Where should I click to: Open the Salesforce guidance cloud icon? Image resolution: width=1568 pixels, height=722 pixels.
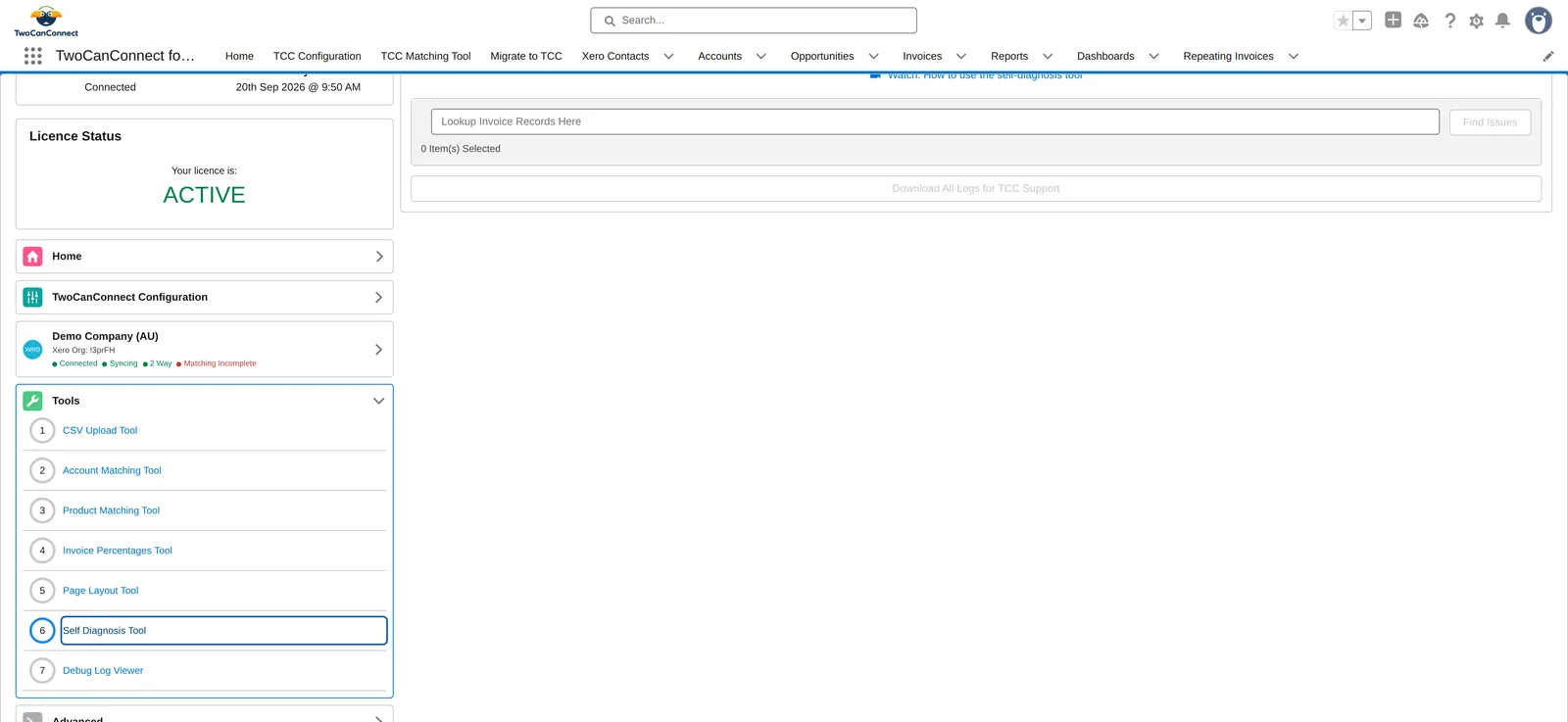(1421, 21)
